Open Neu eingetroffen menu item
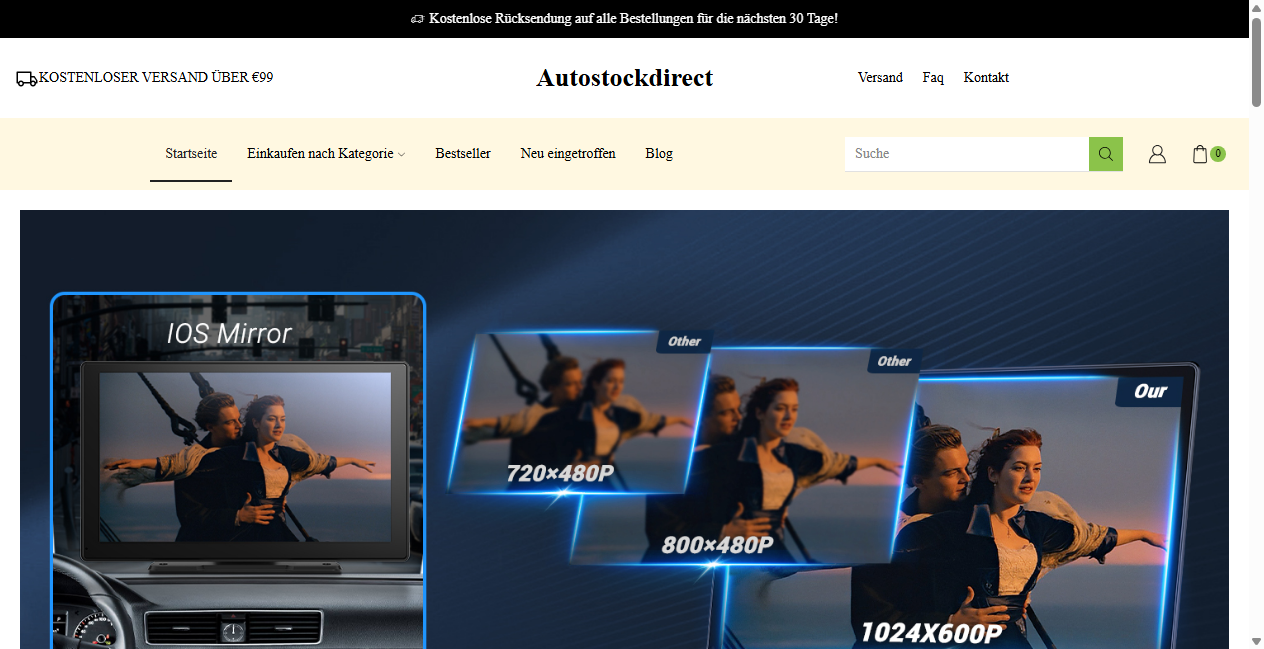Viewport: 1264px width, 649px height. coord(568,154)
